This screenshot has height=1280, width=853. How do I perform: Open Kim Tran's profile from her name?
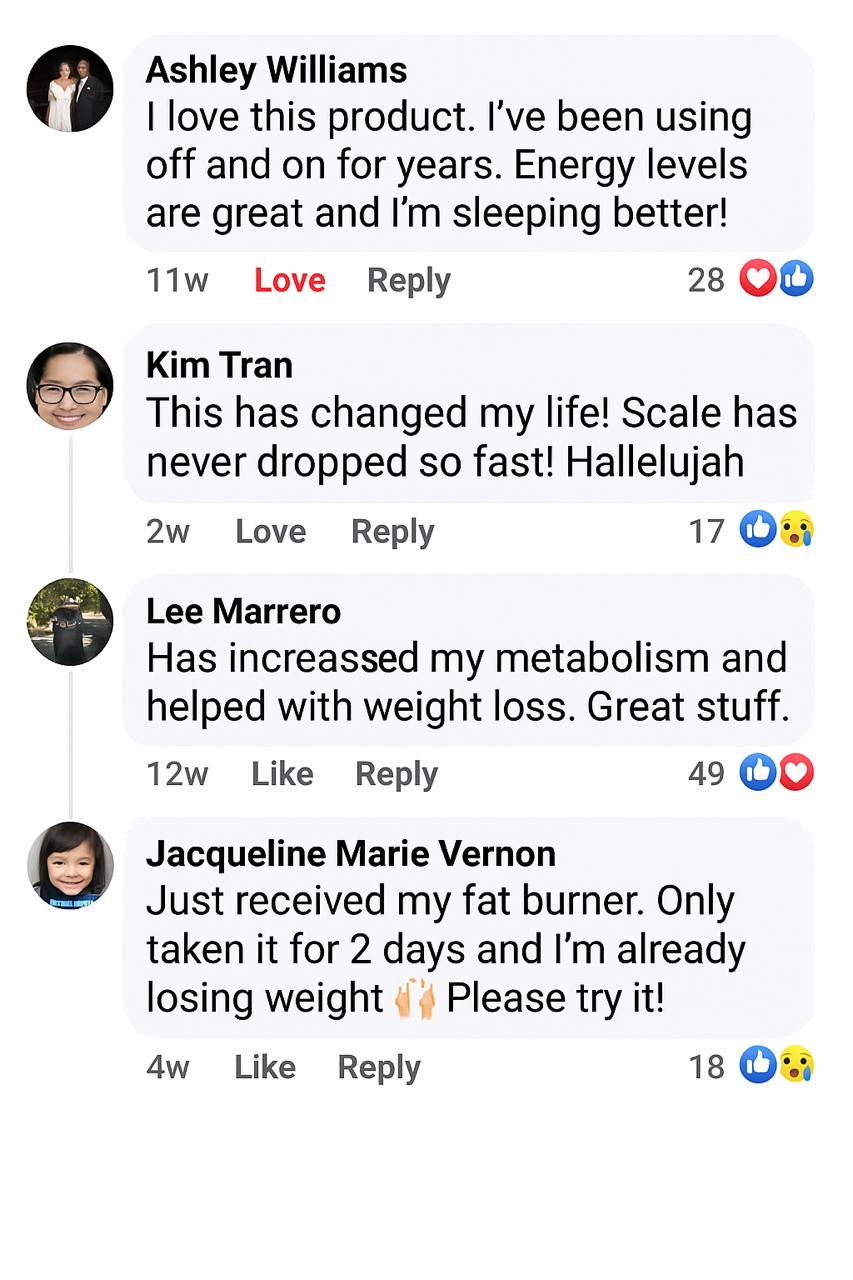219,365
